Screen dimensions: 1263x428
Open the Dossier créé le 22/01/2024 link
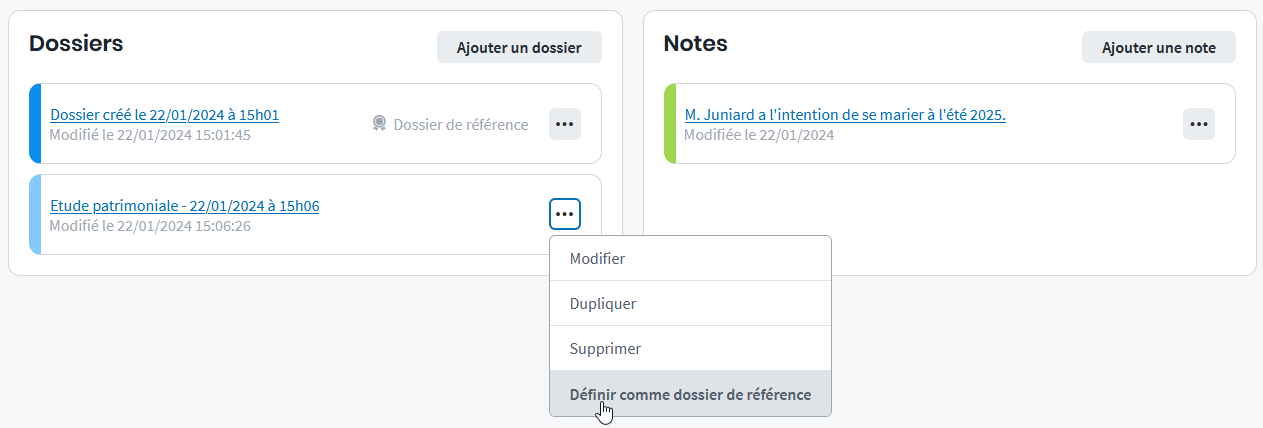tap(164, 115)
